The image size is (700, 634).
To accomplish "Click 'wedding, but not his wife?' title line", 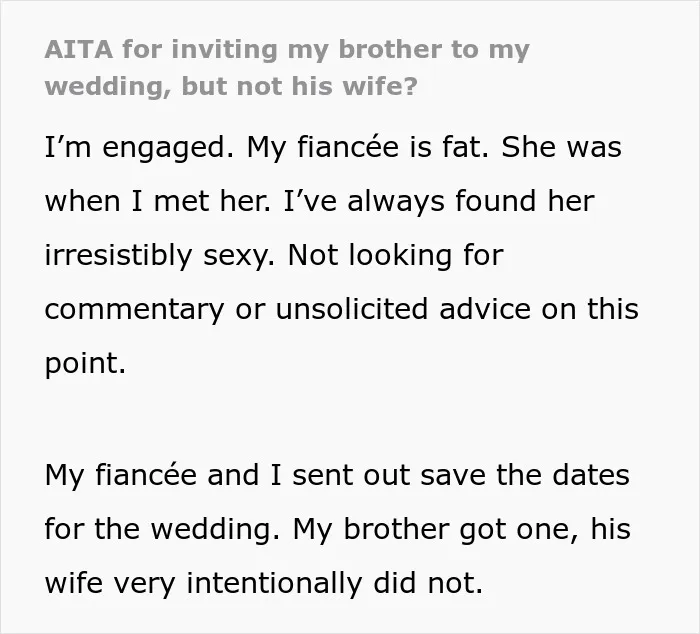I will 231,86.
